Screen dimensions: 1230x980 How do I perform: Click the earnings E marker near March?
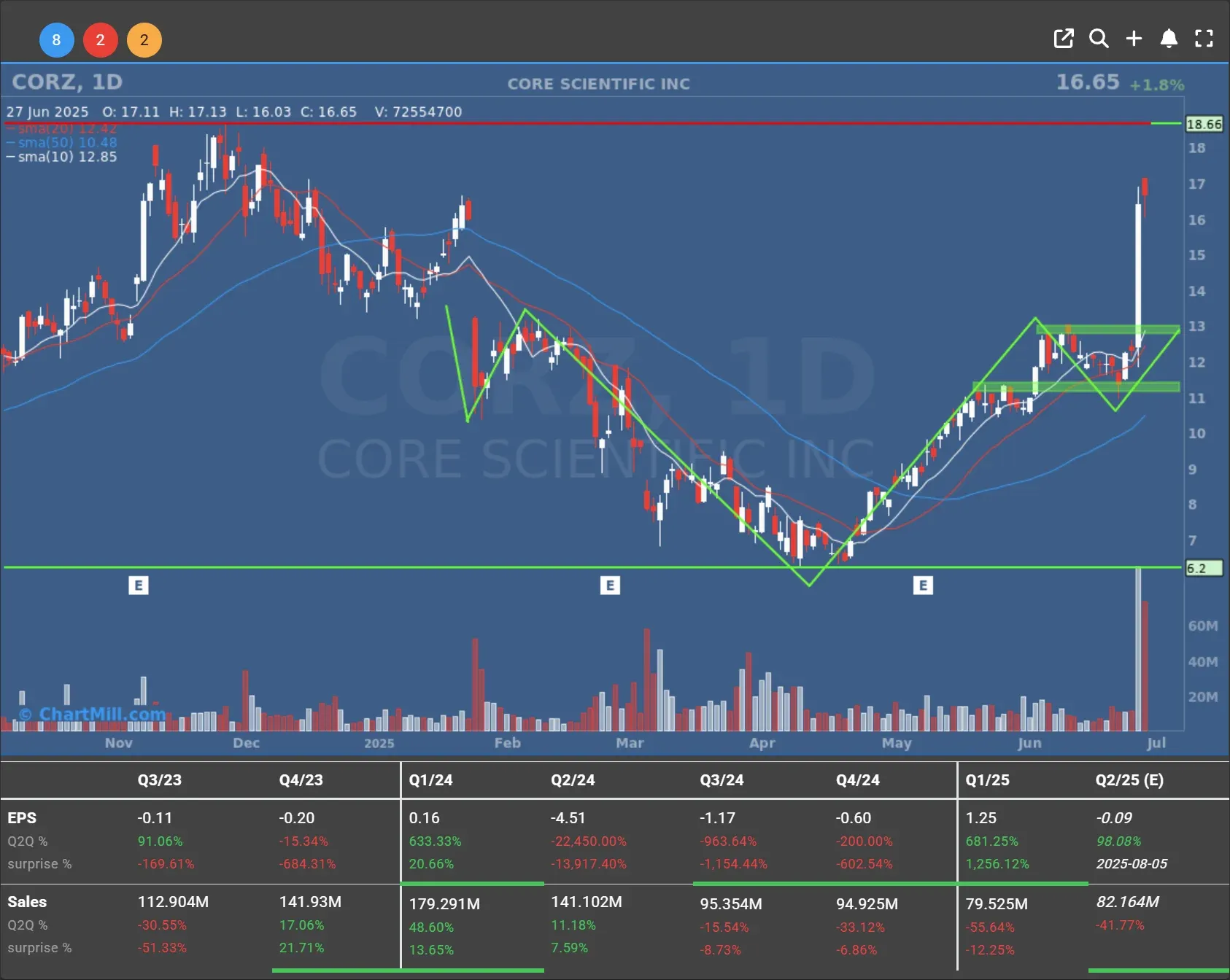[x=610, y=585]
